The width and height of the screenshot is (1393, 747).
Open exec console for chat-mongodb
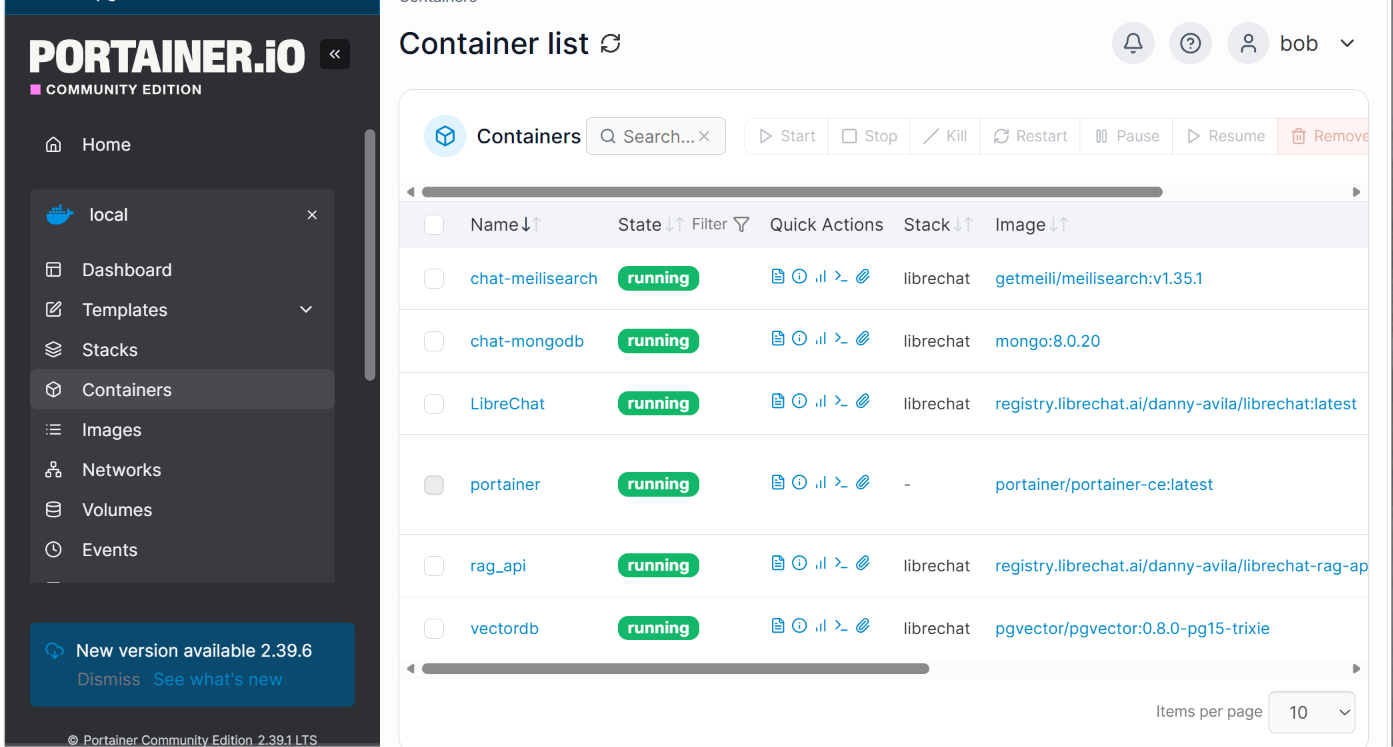(841, 339)
